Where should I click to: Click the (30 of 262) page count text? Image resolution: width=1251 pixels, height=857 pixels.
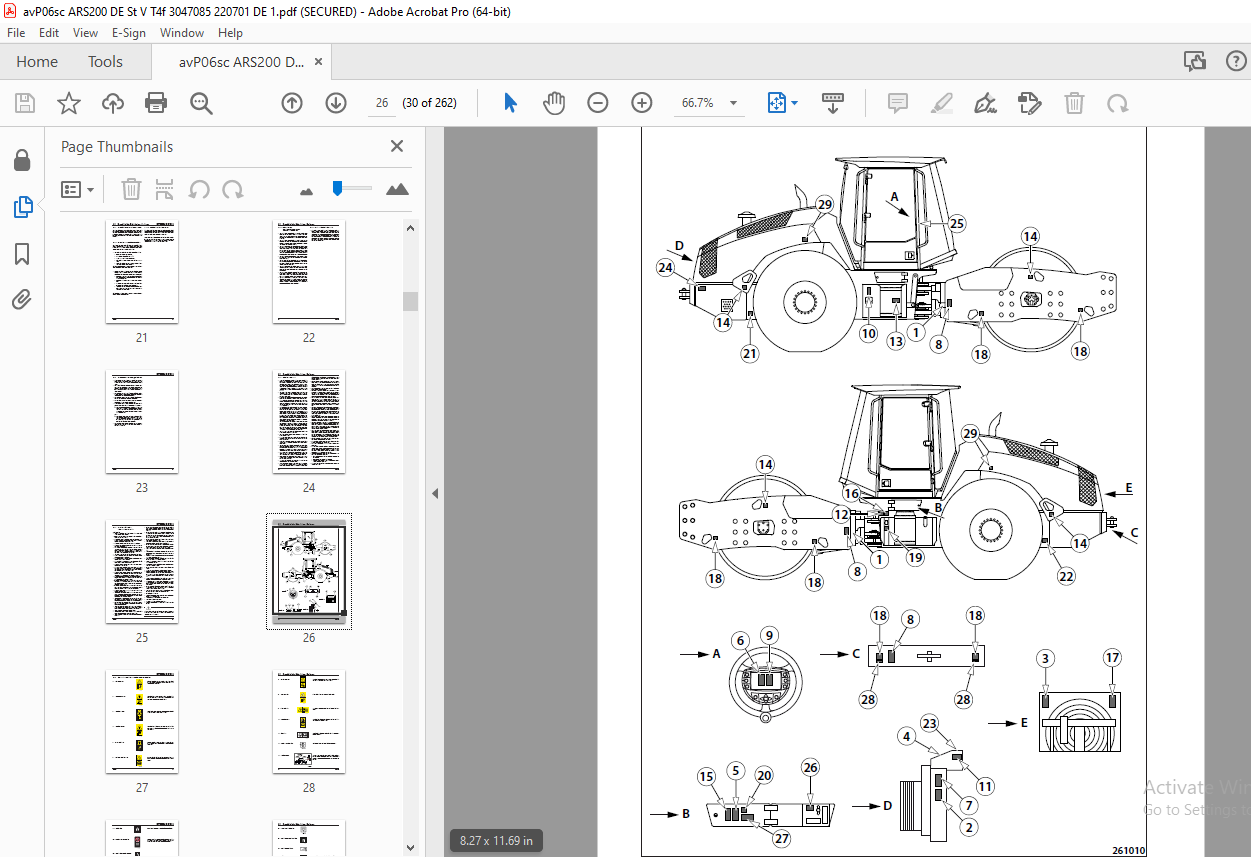pos(429,103)
